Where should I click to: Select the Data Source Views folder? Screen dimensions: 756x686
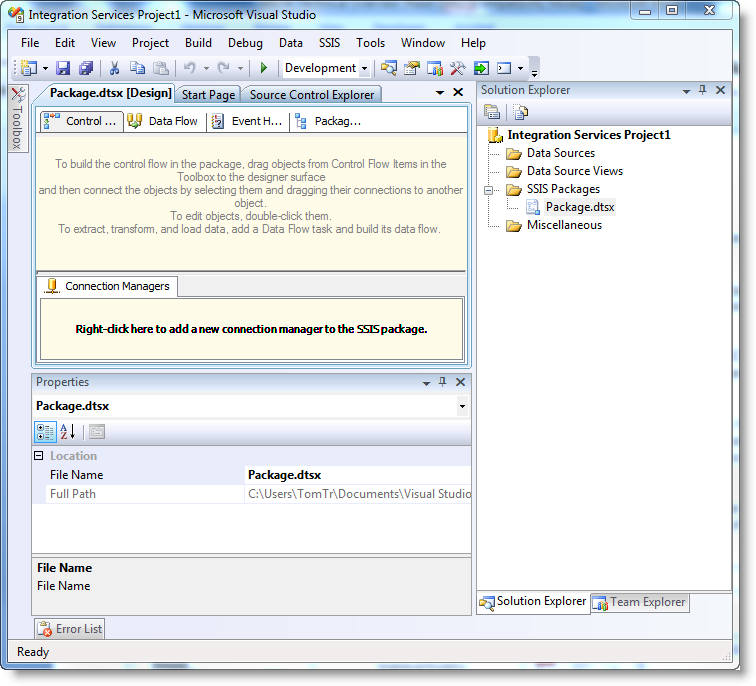coord(575,171)
